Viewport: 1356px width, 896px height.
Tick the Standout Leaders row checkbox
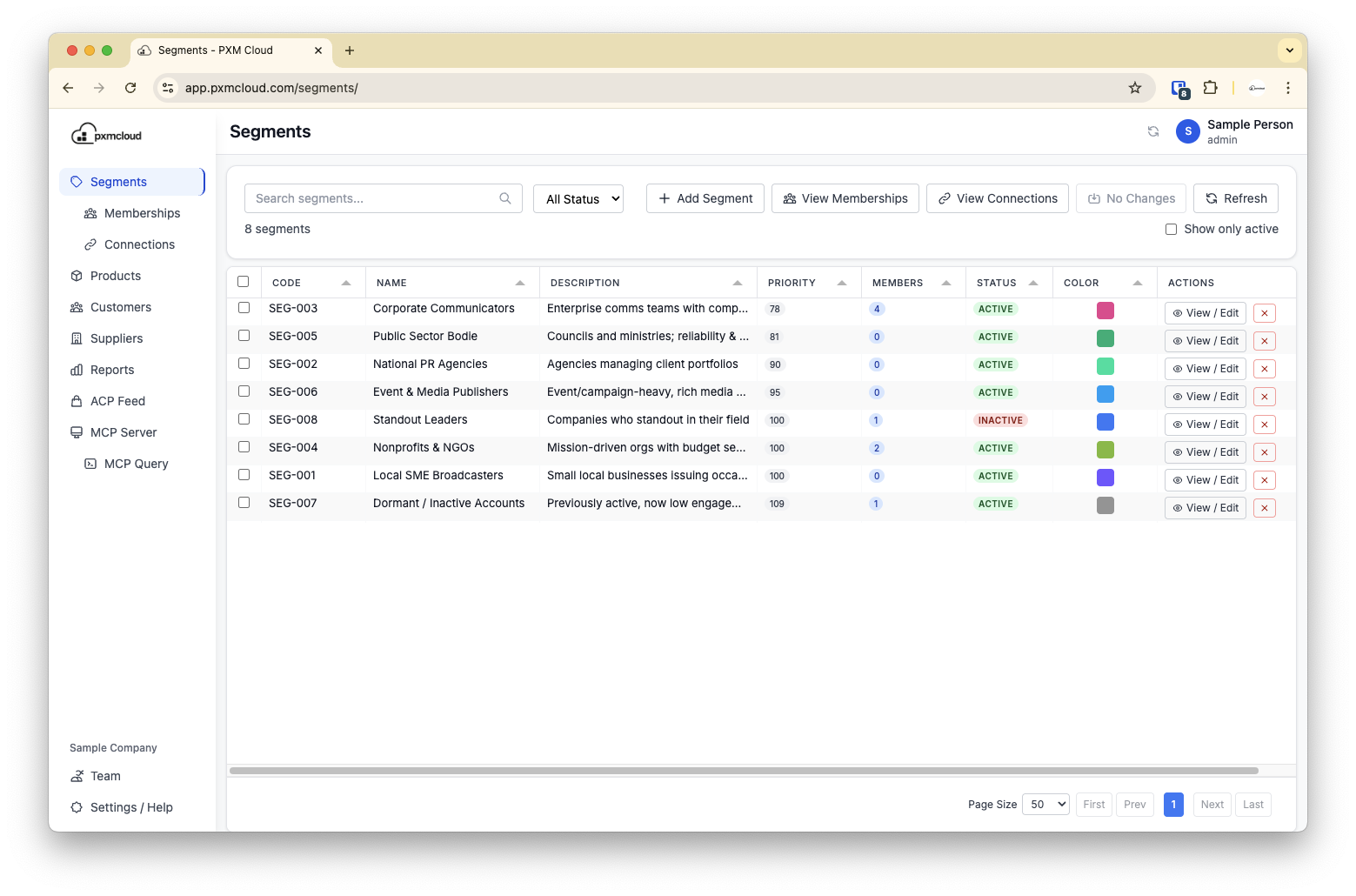(x=244, y=419)
